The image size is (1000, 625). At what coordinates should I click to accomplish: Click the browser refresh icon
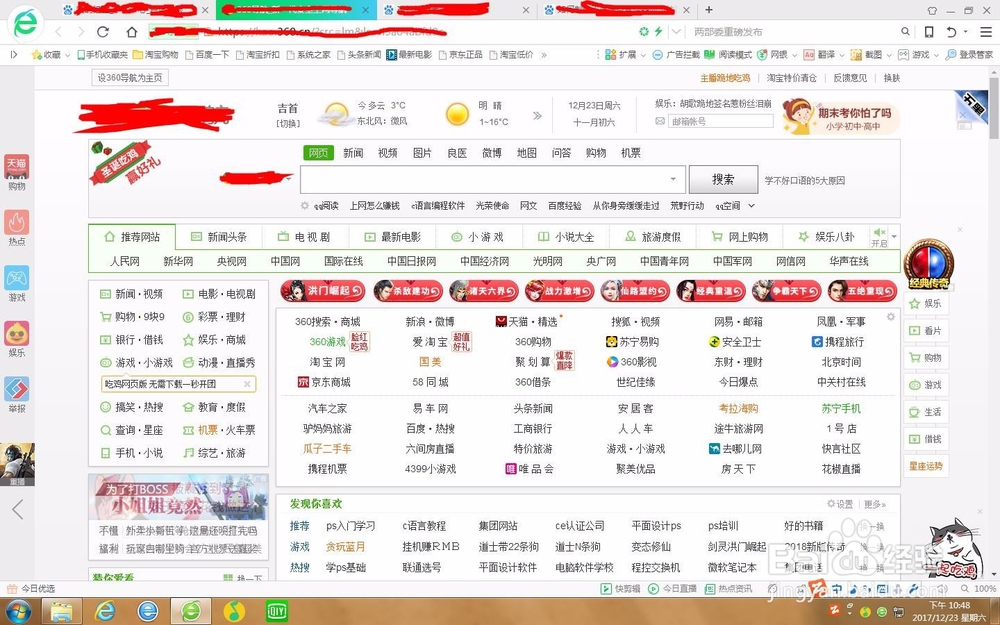coord(103,31)
